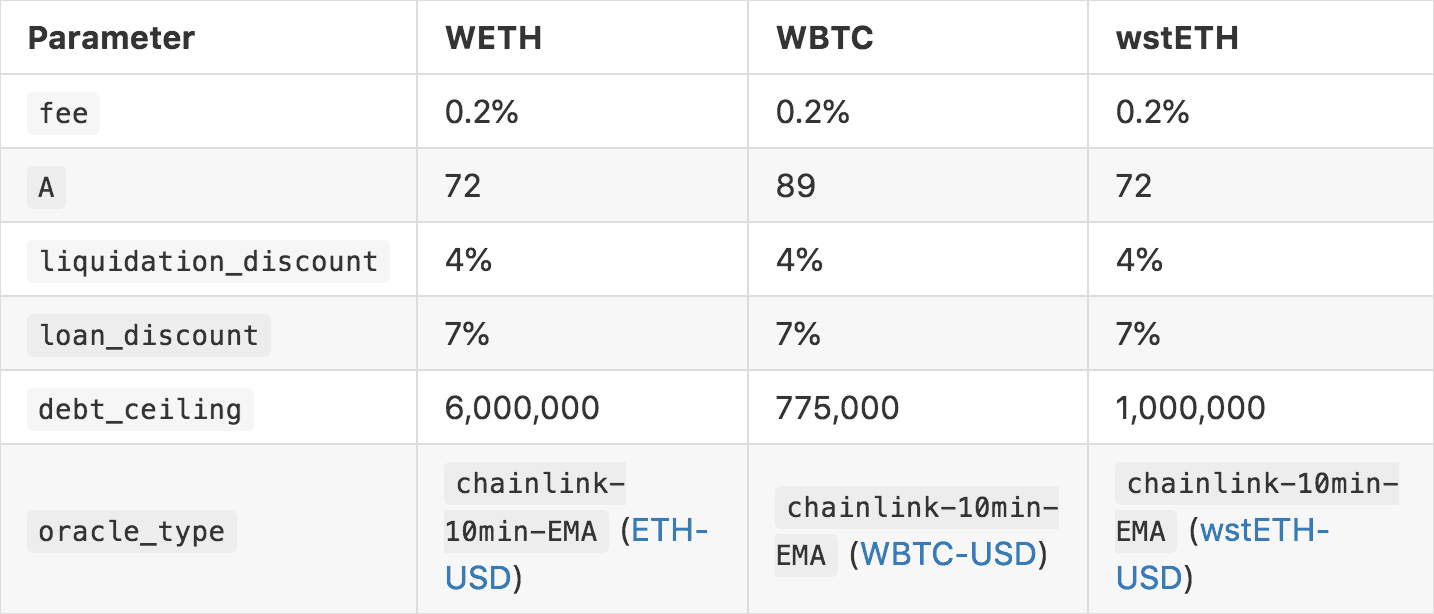This screenshot has height=614, width=1434.
Task: Select the A parameter label
Action: pyautogui.click(x=46, y=187)
